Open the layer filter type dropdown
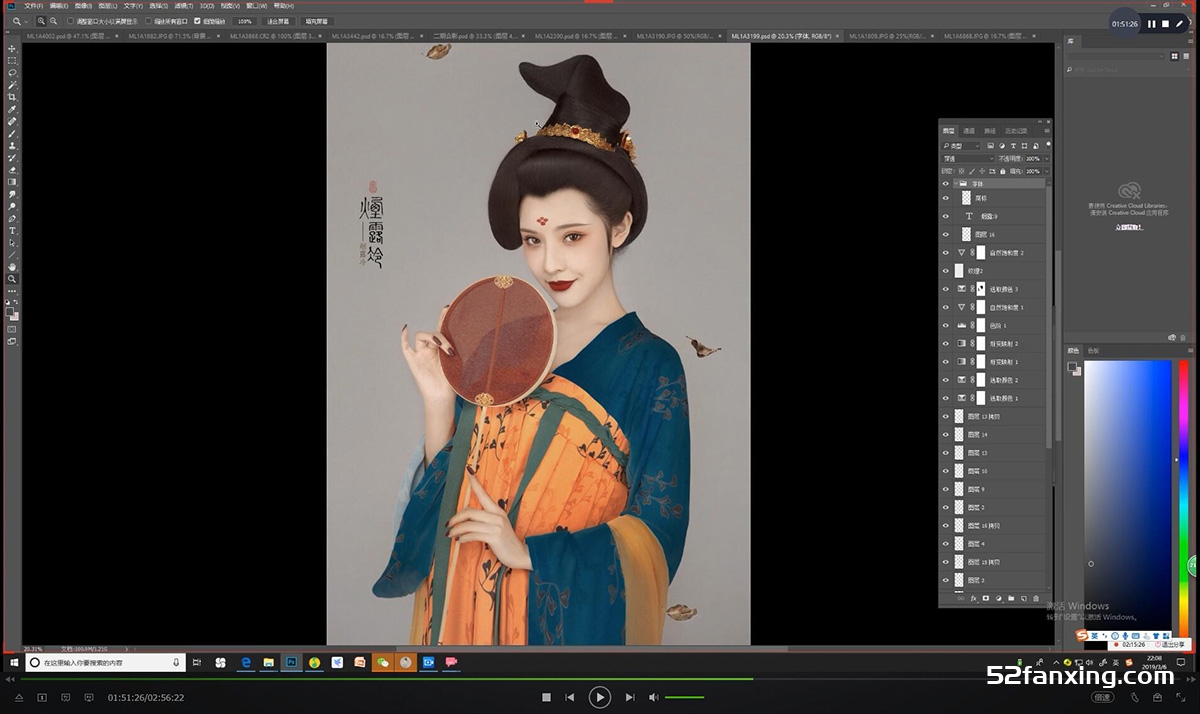Viewport: 1200px width, 714px height. (x=960, y=146)
